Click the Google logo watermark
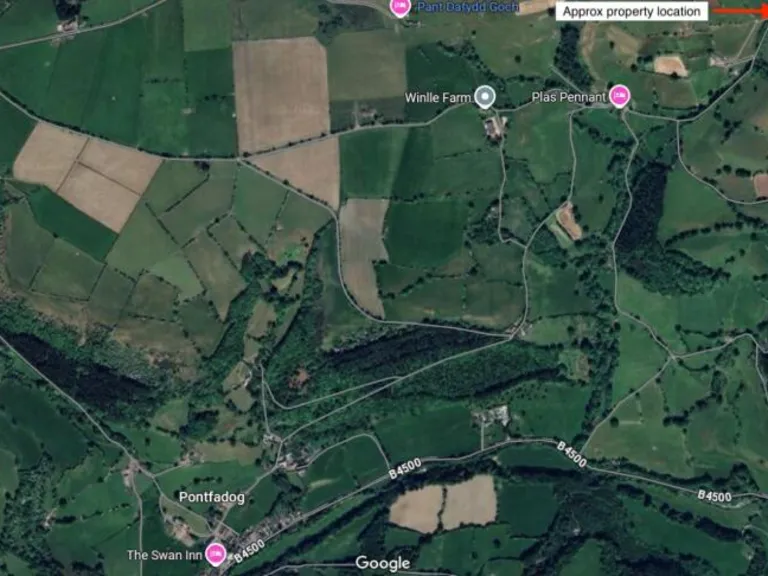The width and height of the screenshot is (768, 576). point(383,563)
